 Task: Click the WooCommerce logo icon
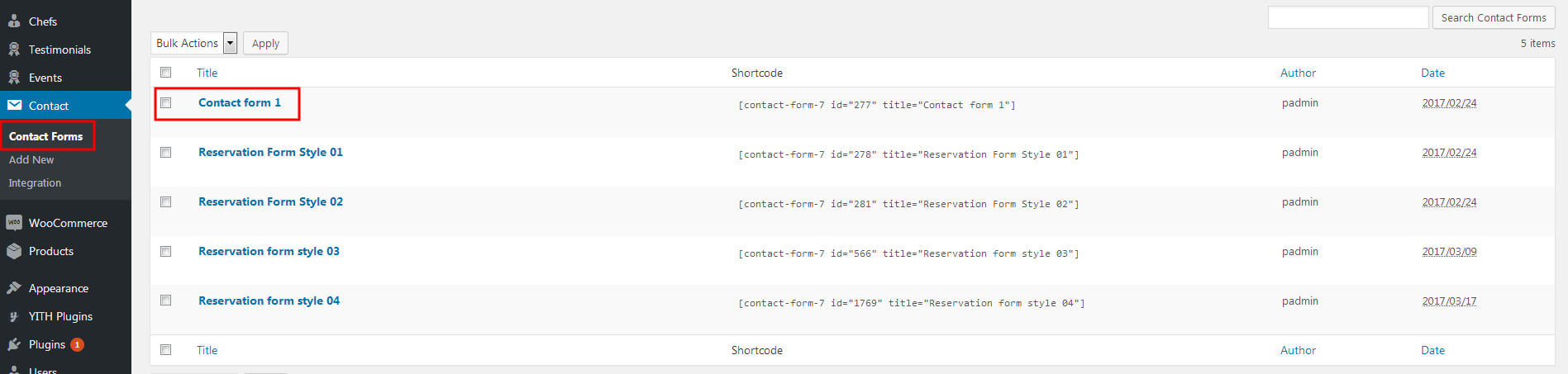pyautogui.click(x=14, y=223)
